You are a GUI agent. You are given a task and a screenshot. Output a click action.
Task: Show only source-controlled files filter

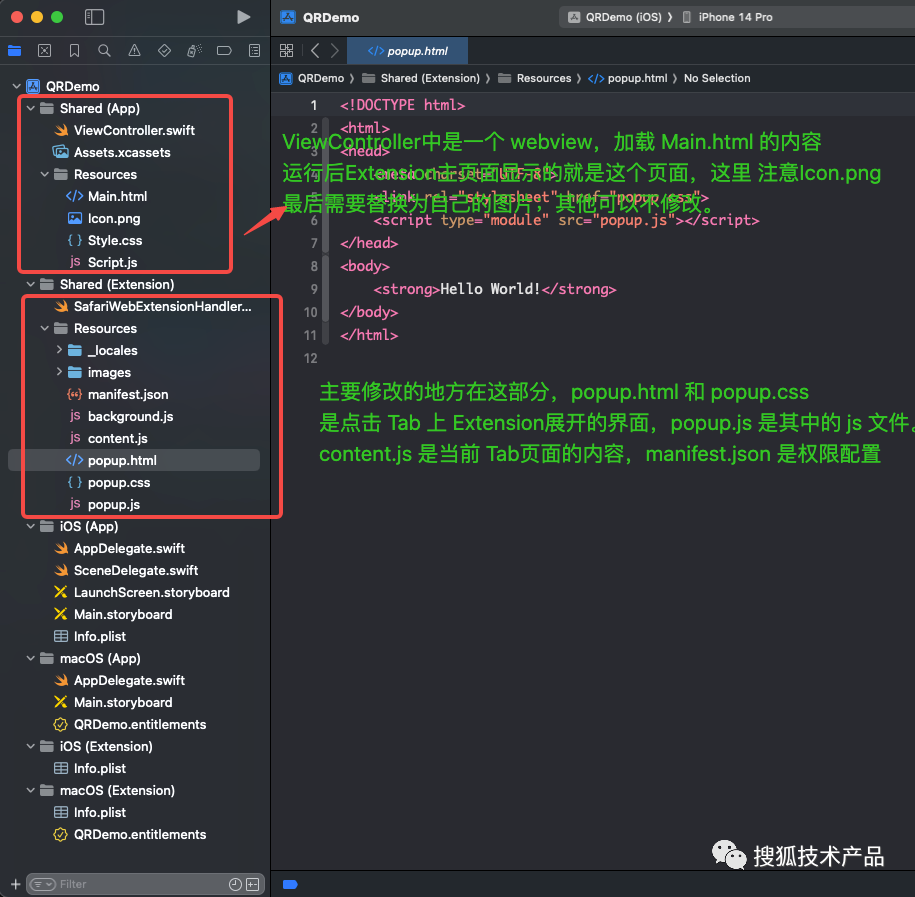point(253,884)
